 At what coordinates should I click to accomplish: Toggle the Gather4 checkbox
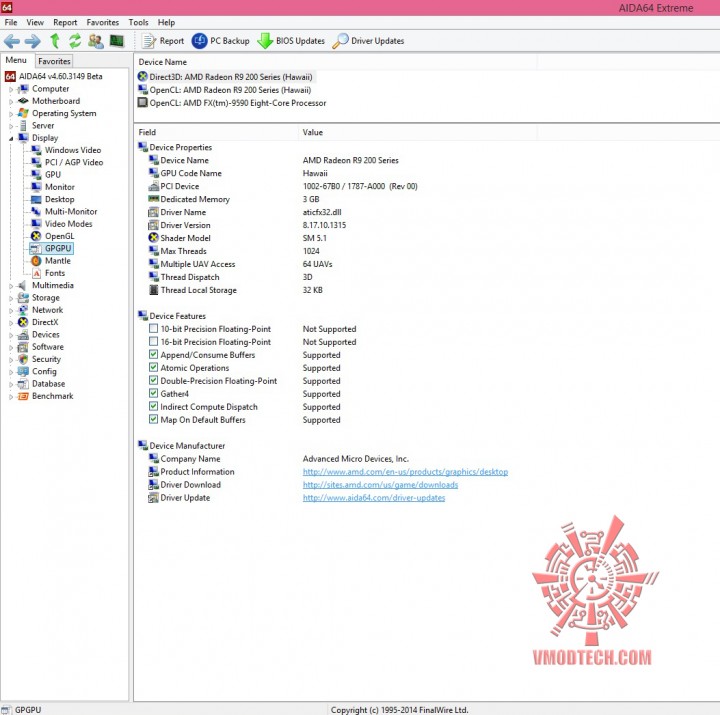[x=153, y=393]
